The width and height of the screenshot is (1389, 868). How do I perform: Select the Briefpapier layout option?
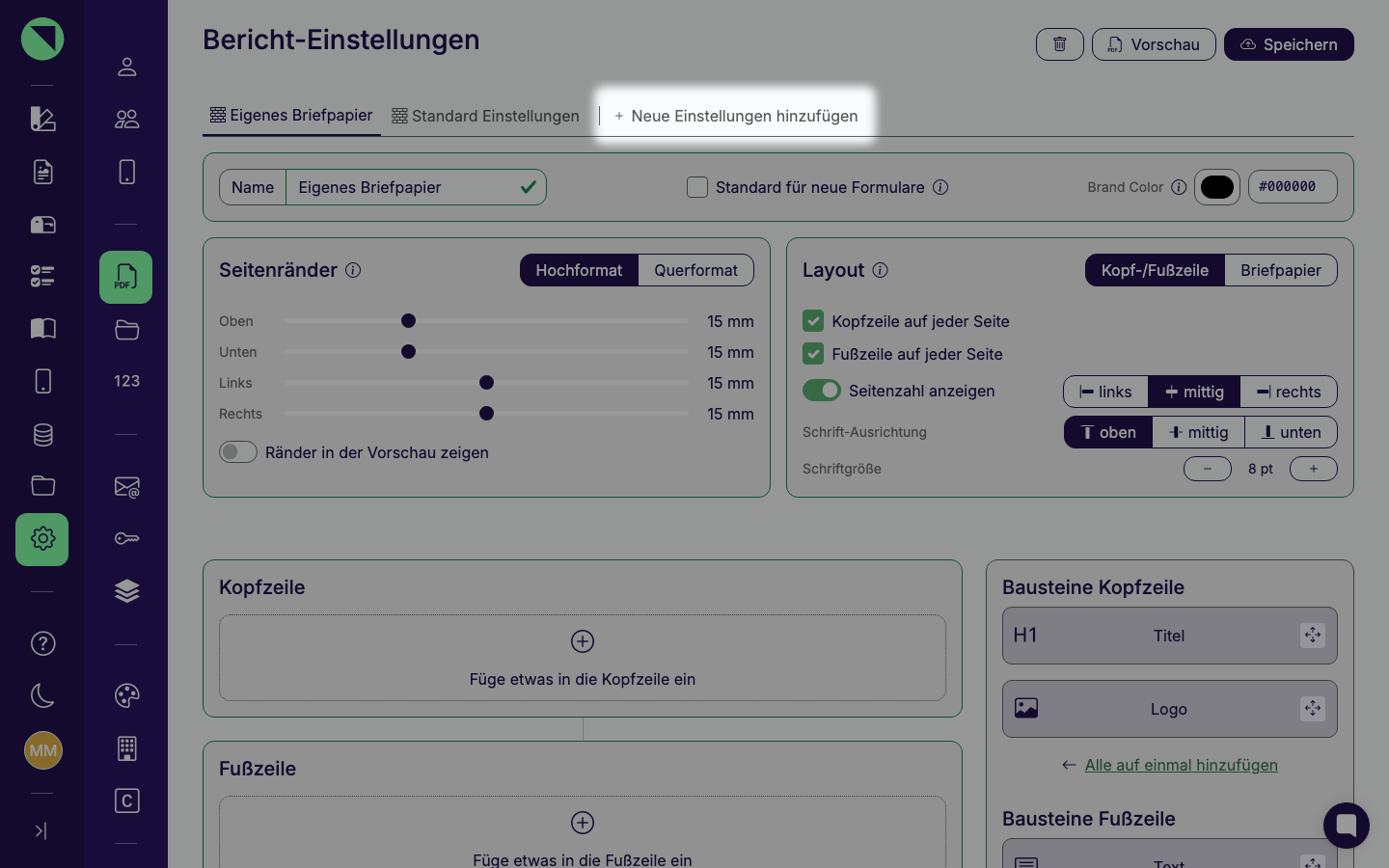tap(1281, 270)
